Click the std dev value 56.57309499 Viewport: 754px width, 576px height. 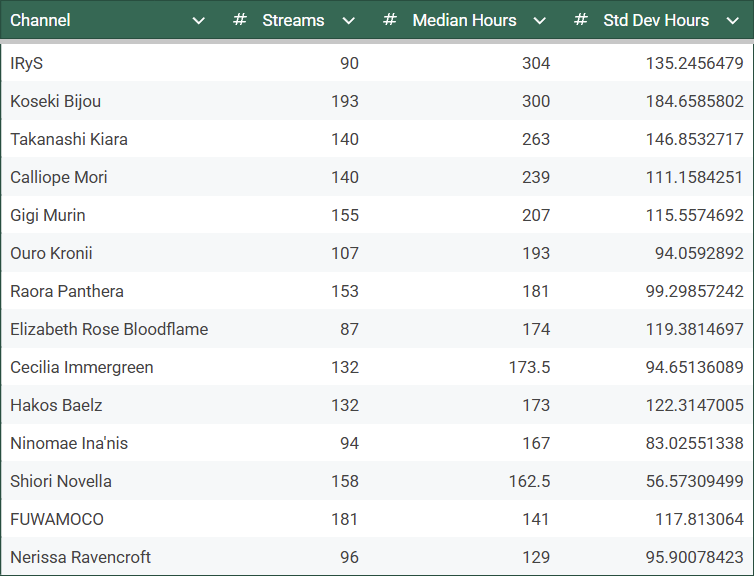coord(695,481)
